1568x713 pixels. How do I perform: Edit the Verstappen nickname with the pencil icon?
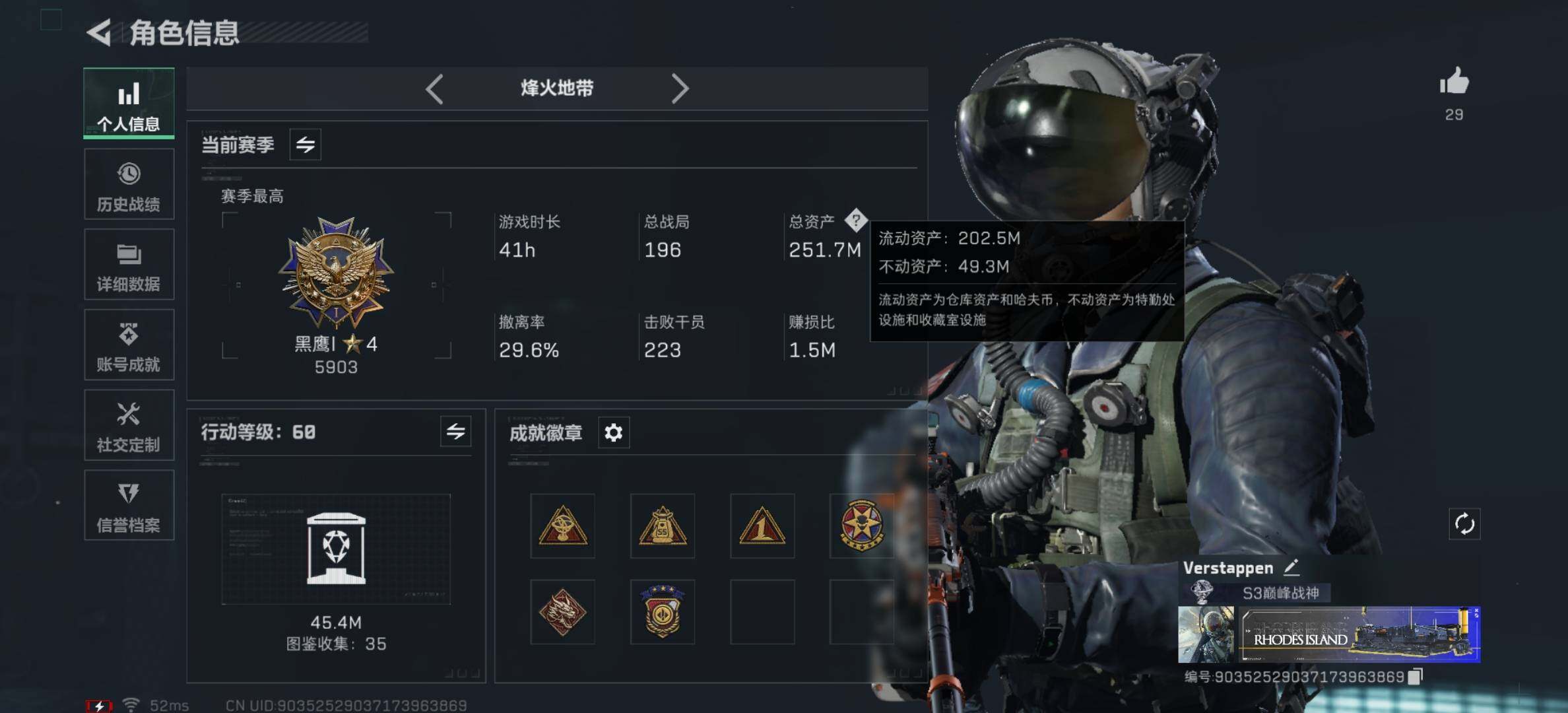pos(1291,566)
